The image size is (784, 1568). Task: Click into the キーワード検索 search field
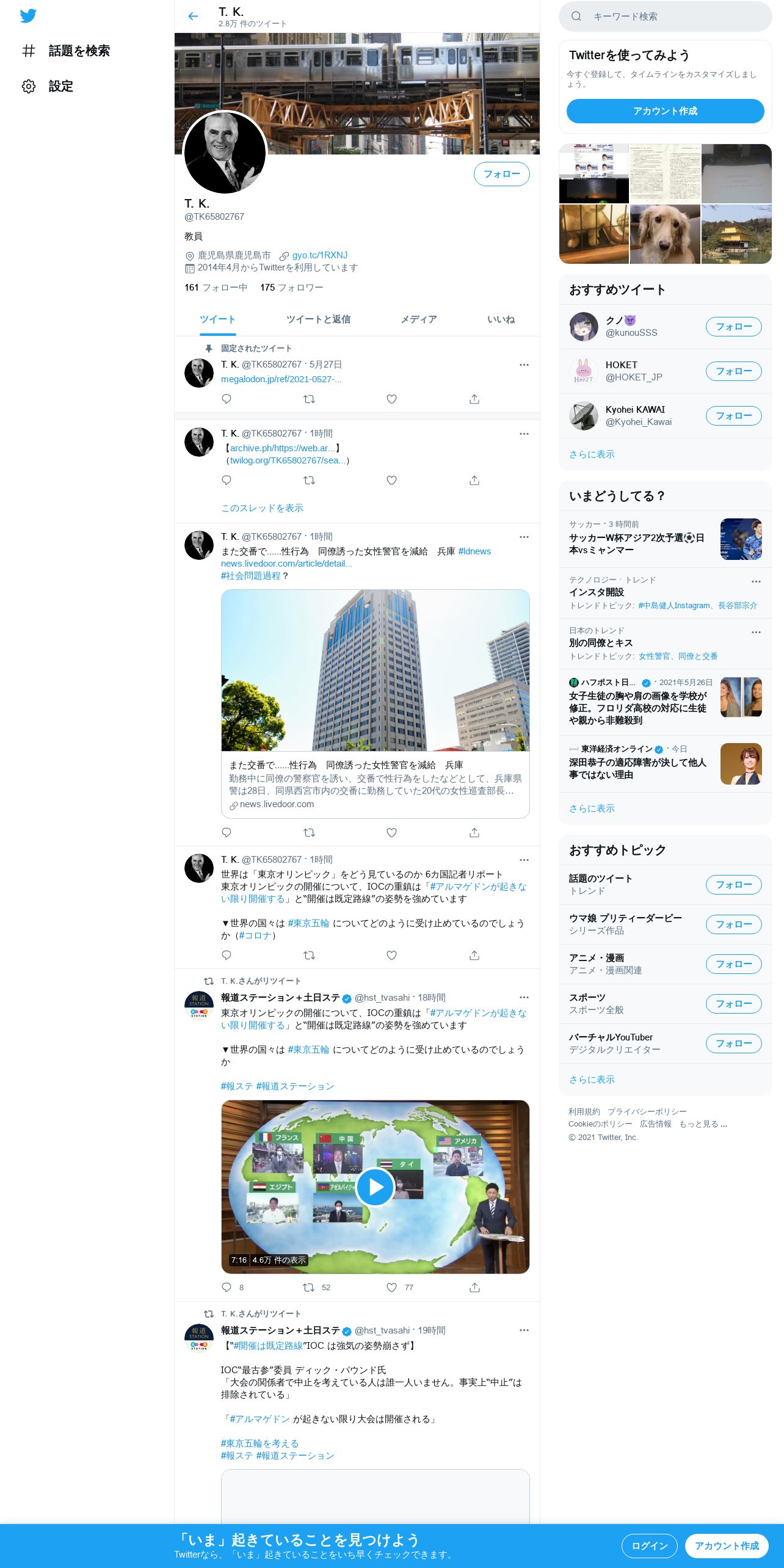[x=665, y=16]
